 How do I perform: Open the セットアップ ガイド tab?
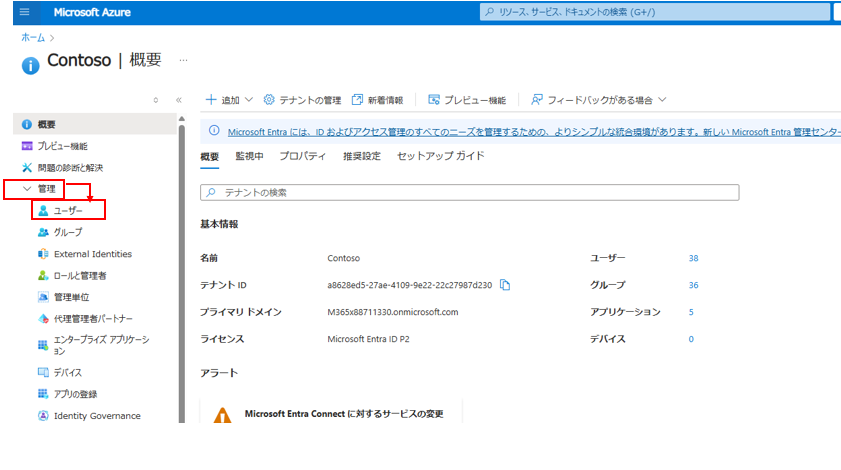pos(441,156)
